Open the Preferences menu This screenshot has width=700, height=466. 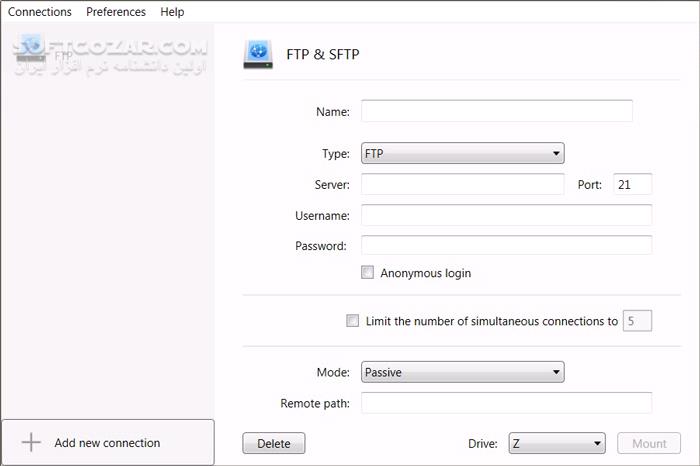116,12
